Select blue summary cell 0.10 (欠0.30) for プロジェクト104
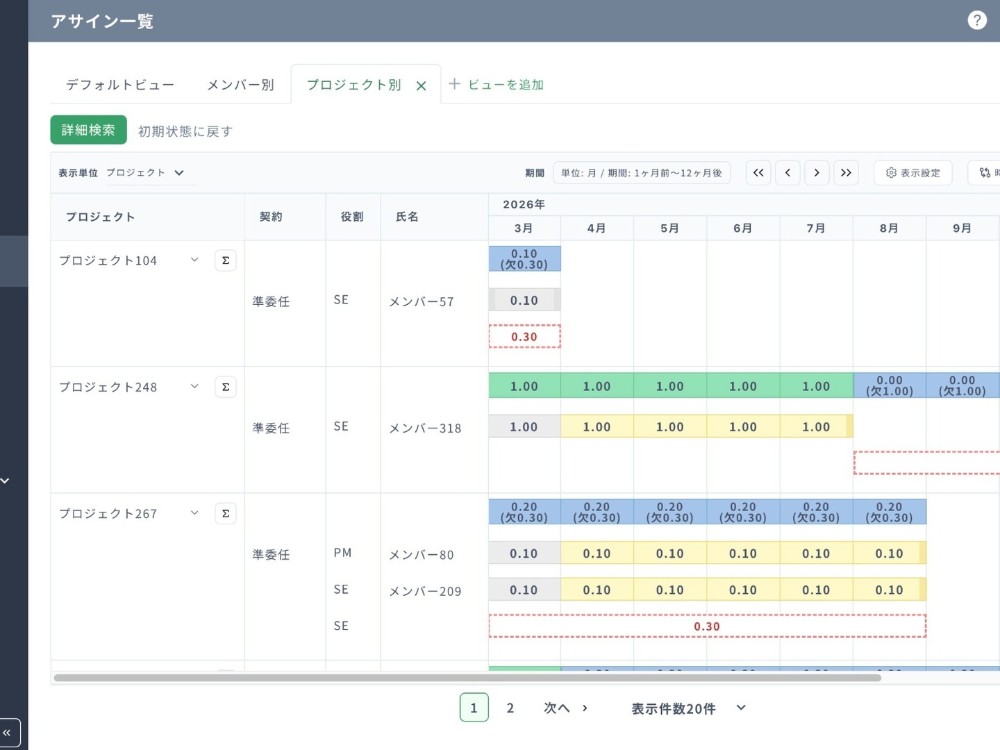 (x=525, y=259)
